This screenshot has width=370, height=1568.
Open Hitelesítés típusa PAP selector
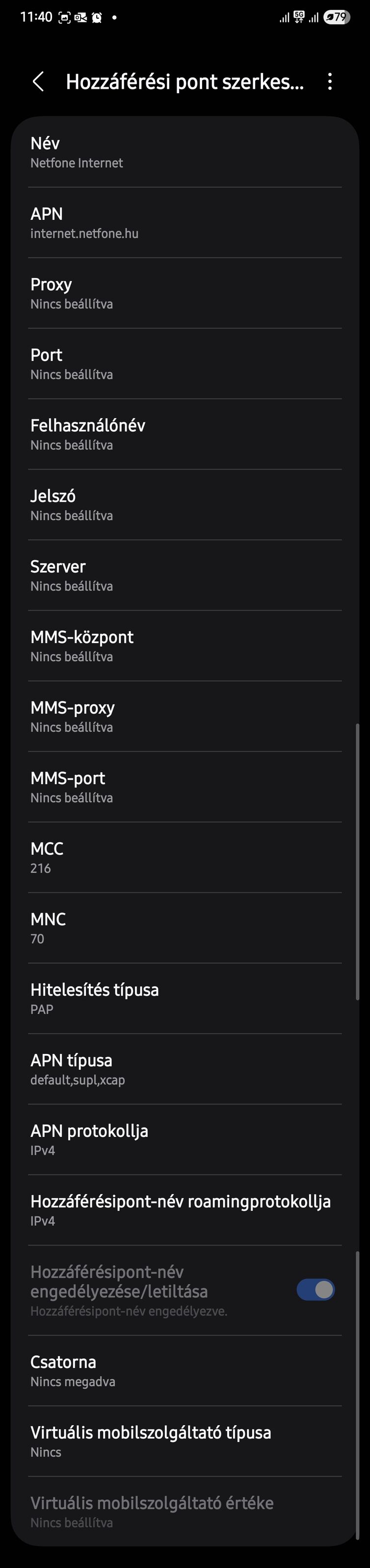185,998
